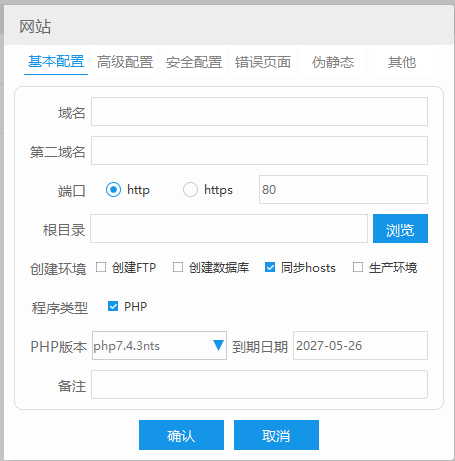Focus the 域名 input field
The height and width of the screenshot is (461, 455).
(x=259, y=112)
